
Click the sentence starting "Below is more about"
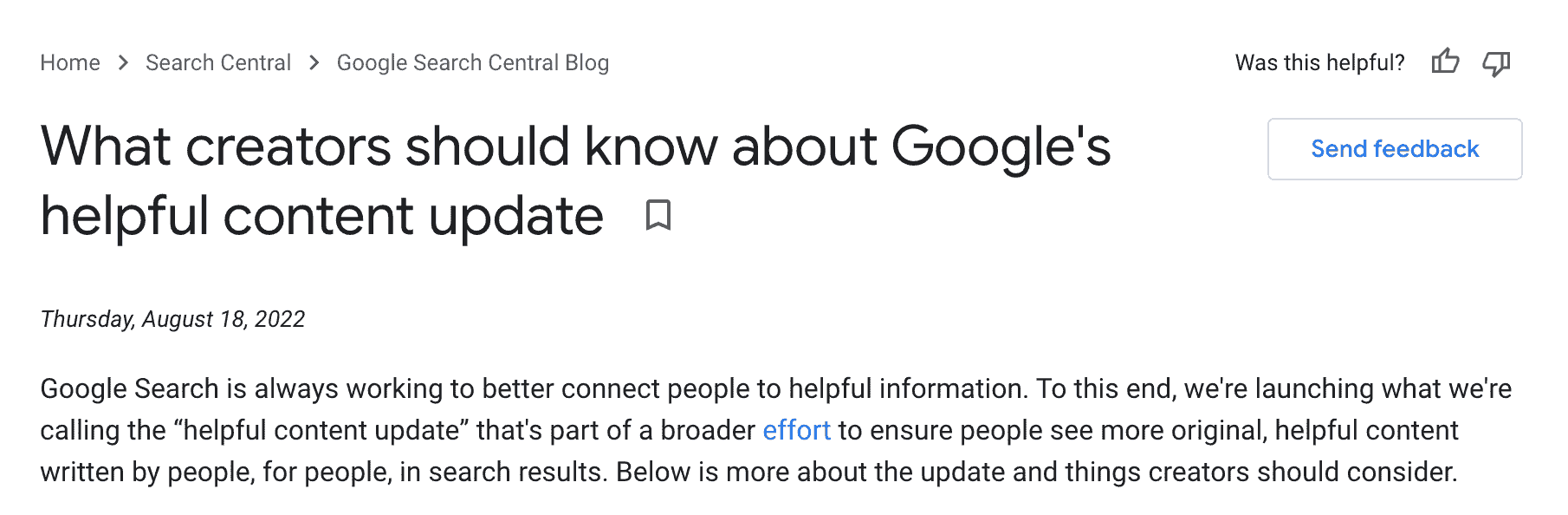click(x=1037, y=472)
